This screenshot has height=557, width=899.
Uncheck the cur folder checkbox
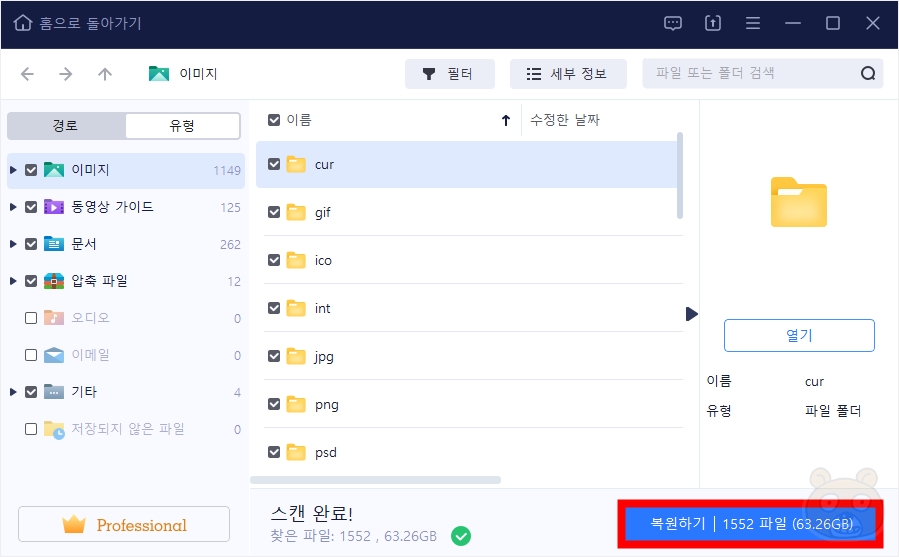tap(274, 165)
